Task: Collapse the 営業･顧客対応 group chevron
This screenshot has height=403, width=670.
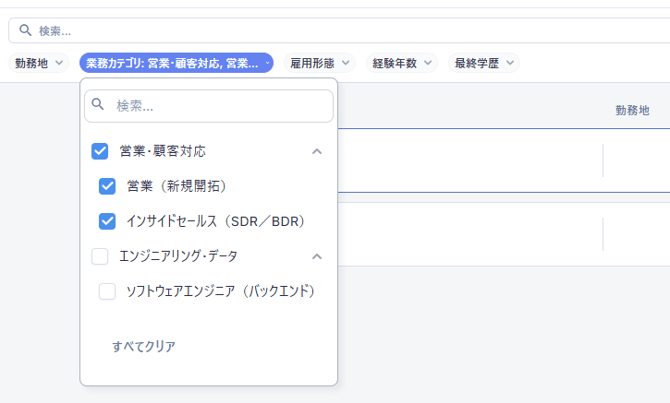Action: pyautogui.click(x=317, y=152)
